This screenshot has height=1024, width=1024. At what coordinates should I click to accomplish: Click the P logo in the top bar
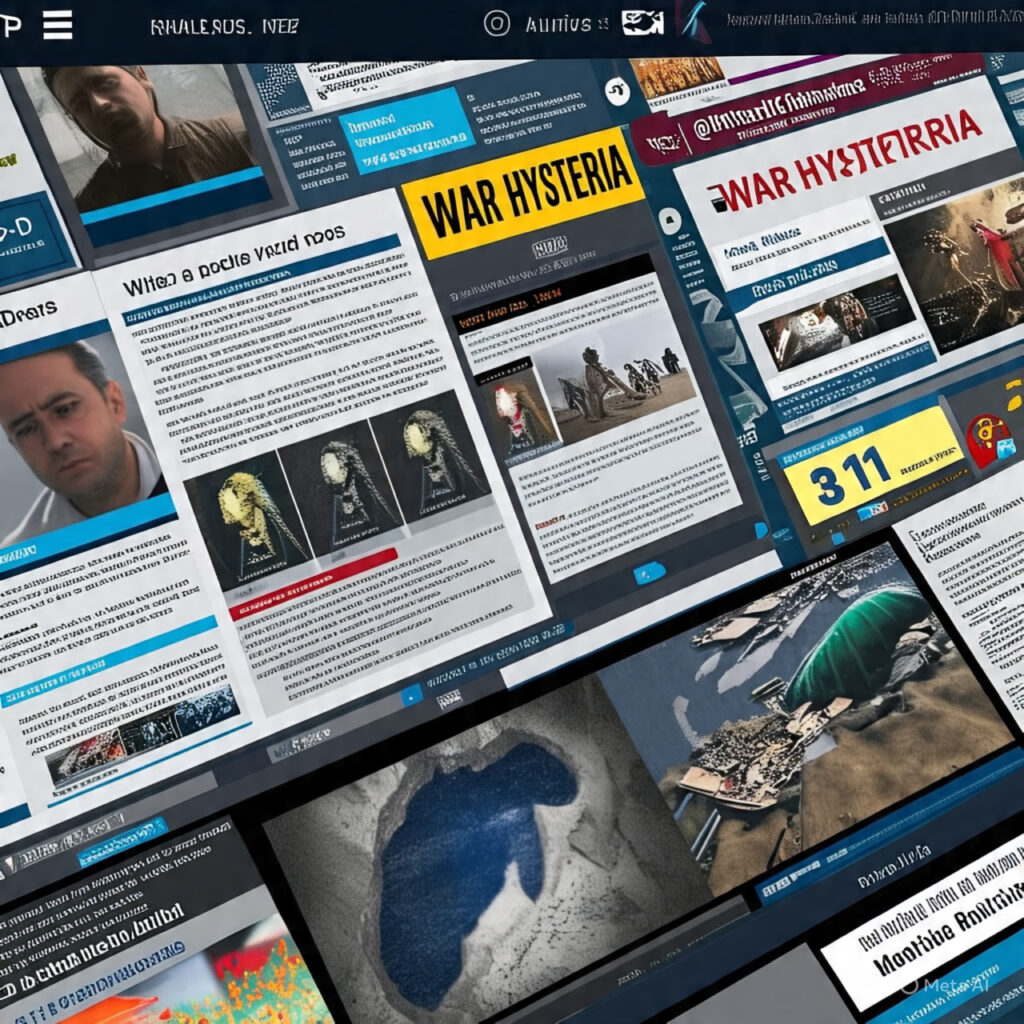(9, 25)
